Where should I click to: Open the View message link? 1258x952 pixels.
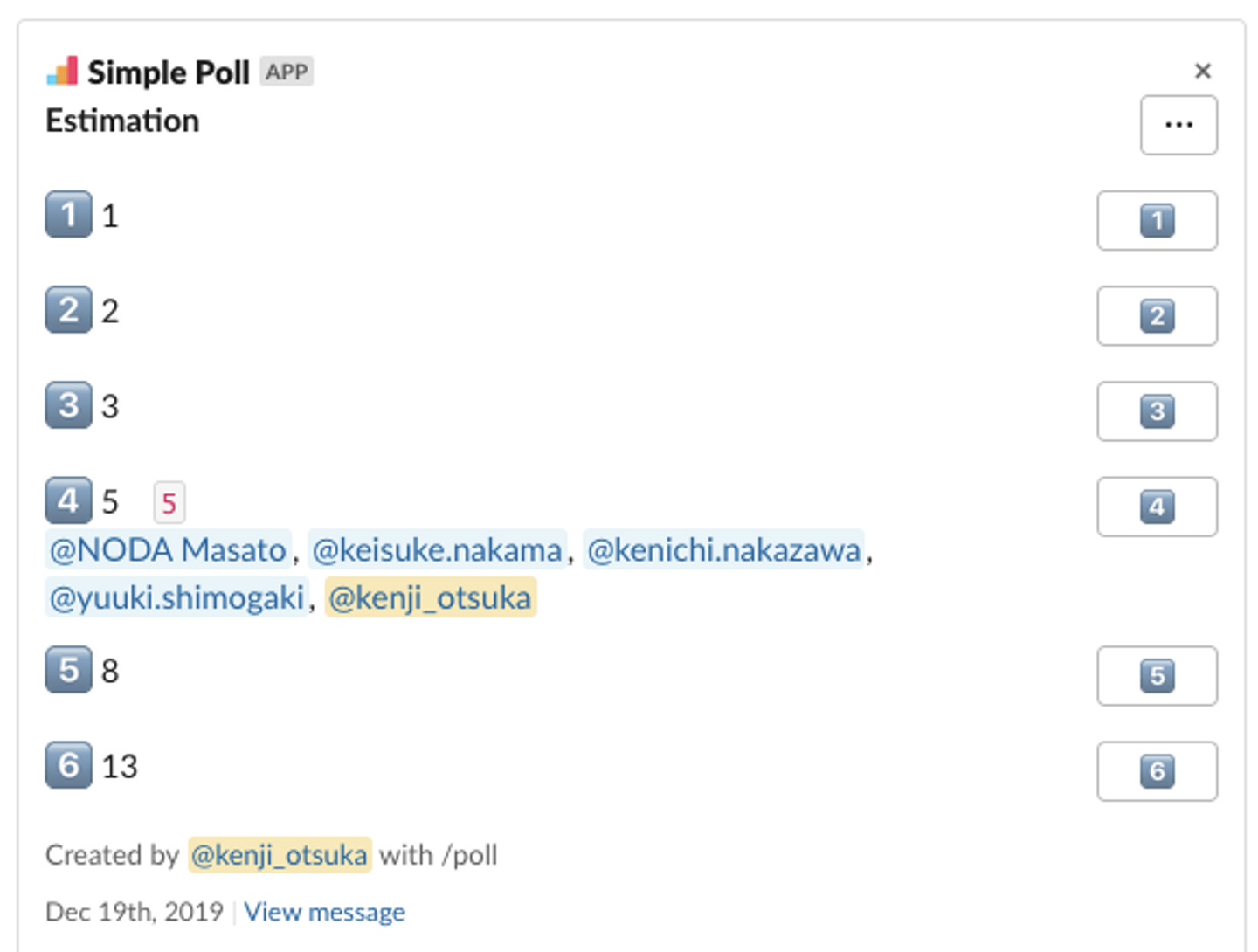pyautogui.click(x=324, y=912)
